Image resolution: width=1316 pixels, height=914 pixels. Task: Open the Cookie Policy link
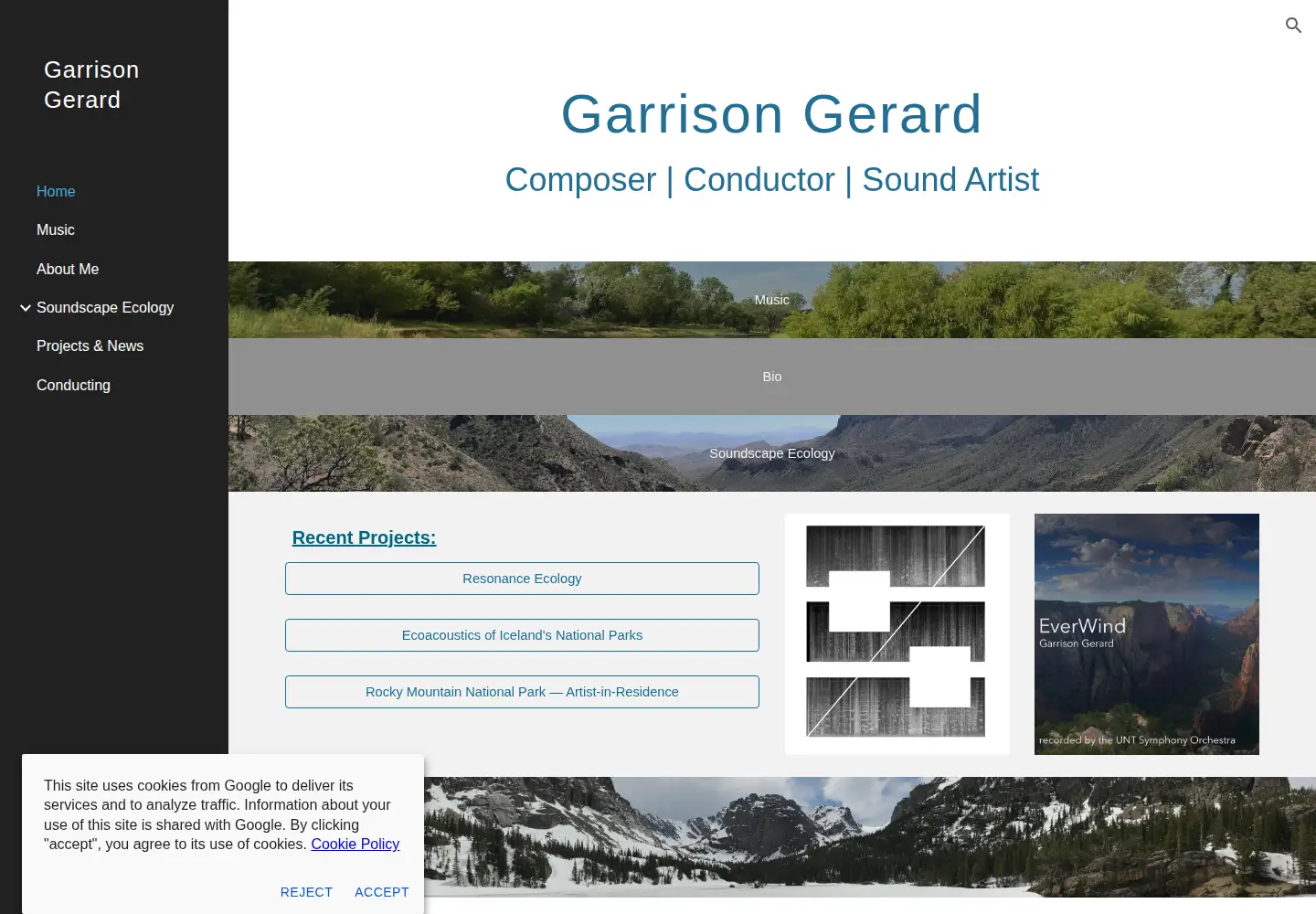[x=355, y=844]
